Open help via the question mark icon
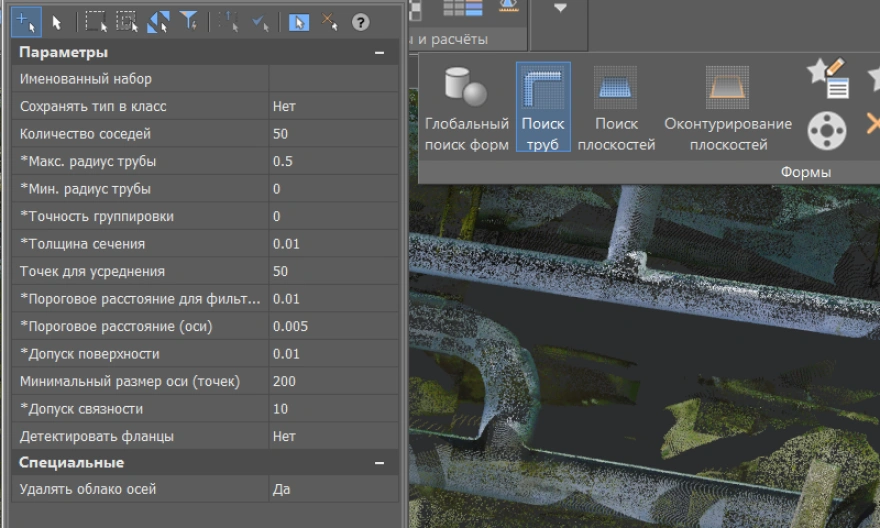Screen dimensions: 880x528 pyautogui.click(x=361, y=22)
